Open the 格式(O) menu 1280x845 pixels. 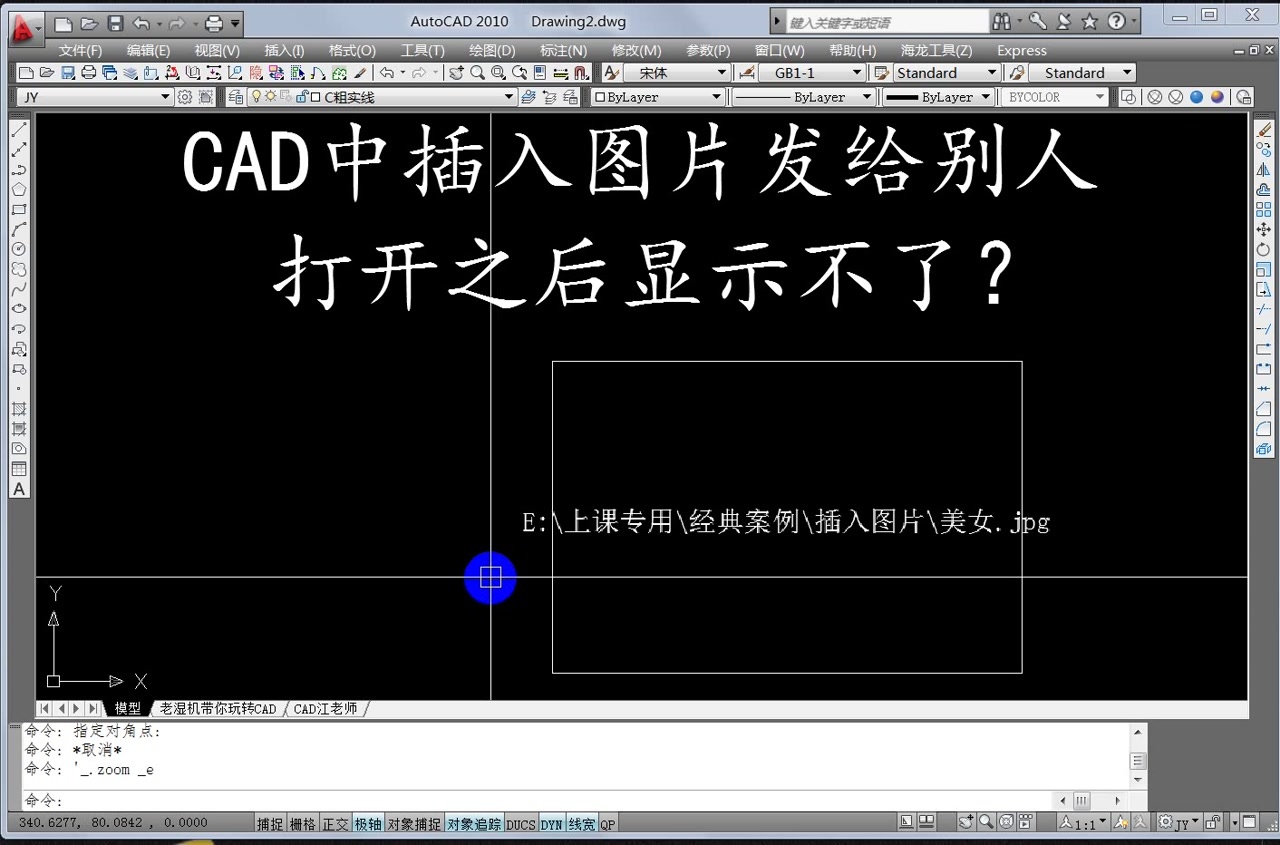pyautogui.click(x=352, y=50)
